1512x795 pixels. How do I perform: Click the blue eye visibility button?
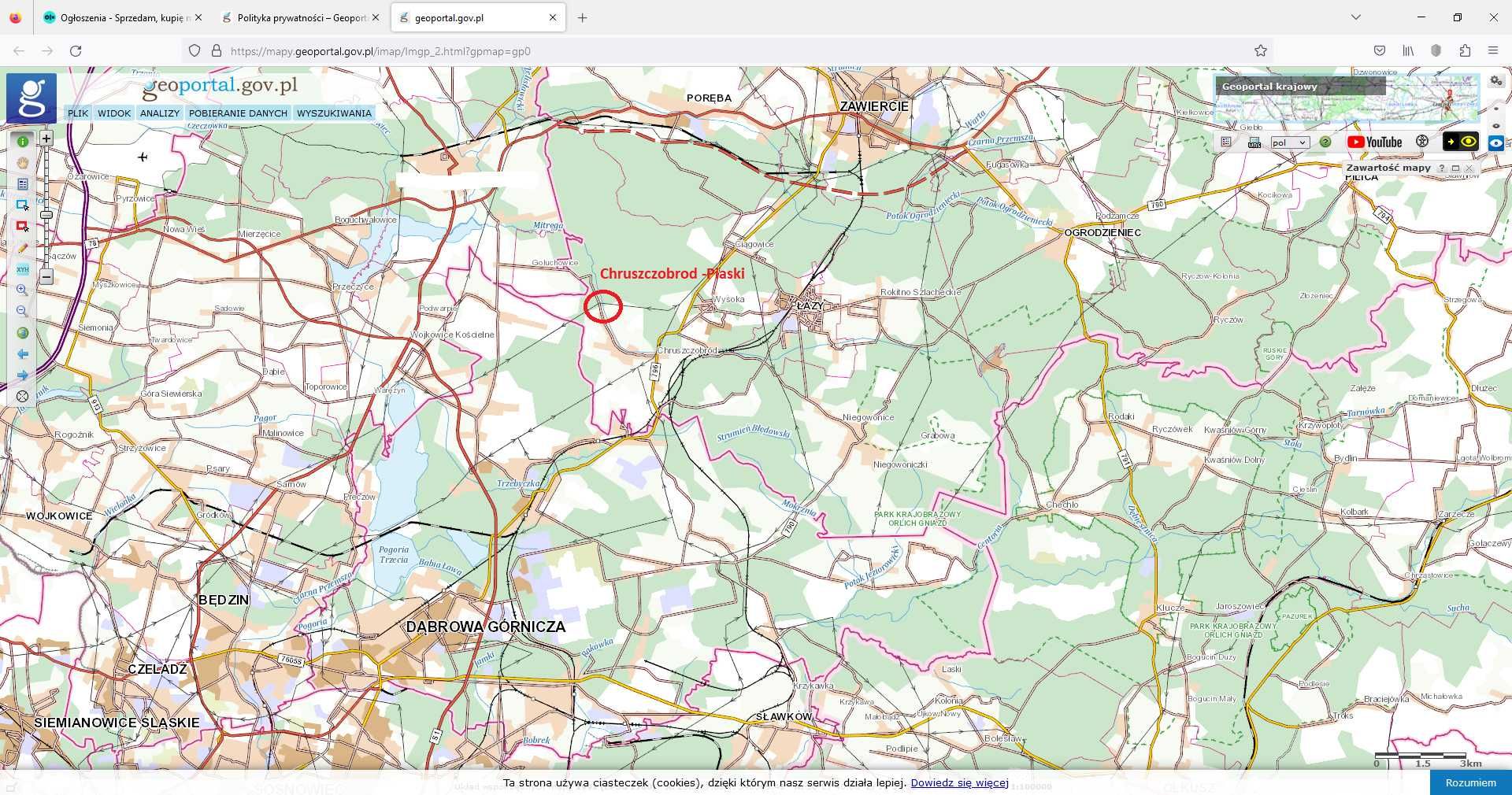1496,142
